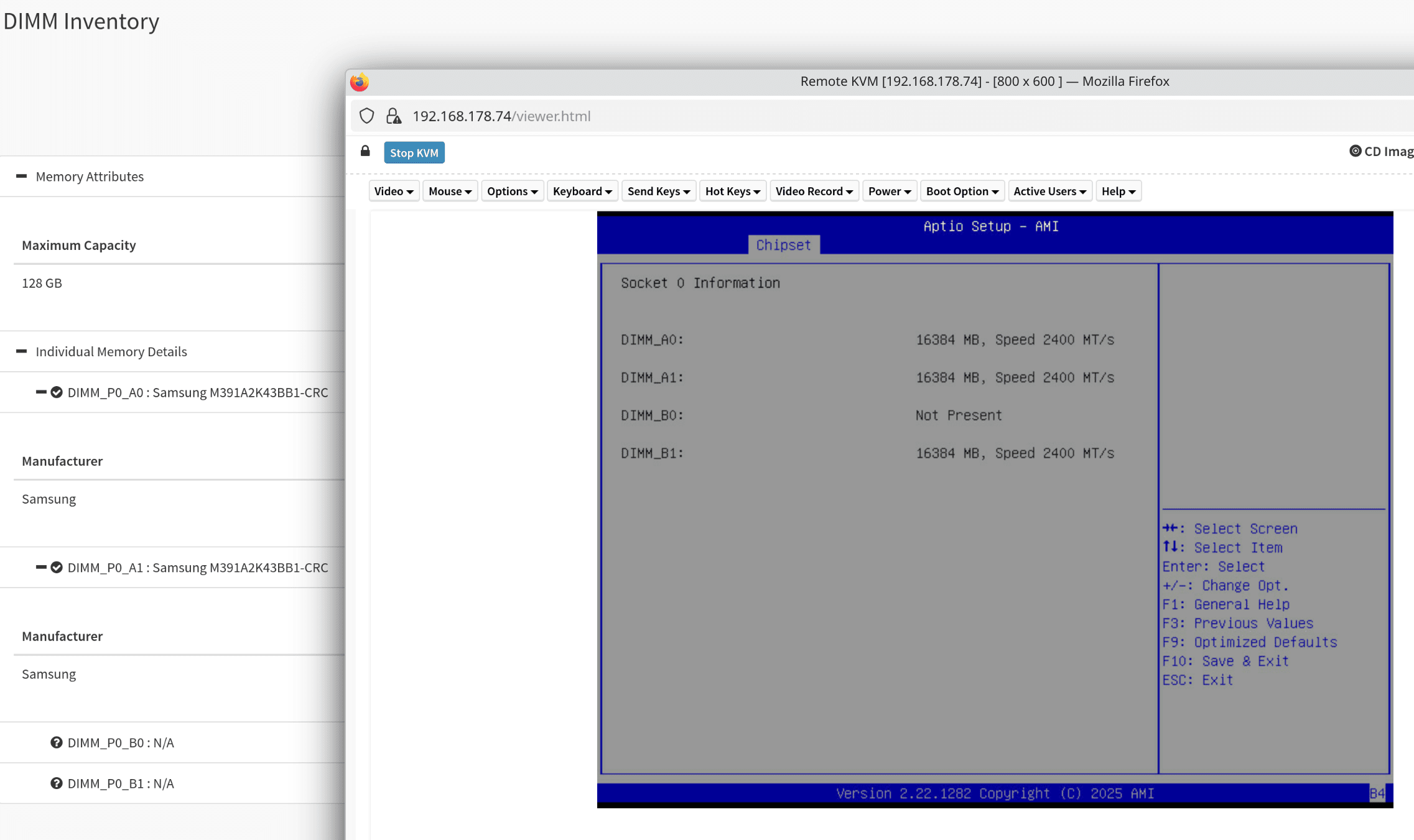Open the Active Users dropdown
This screenshot has height=840, width=1414.
[x=1050, y=192]
